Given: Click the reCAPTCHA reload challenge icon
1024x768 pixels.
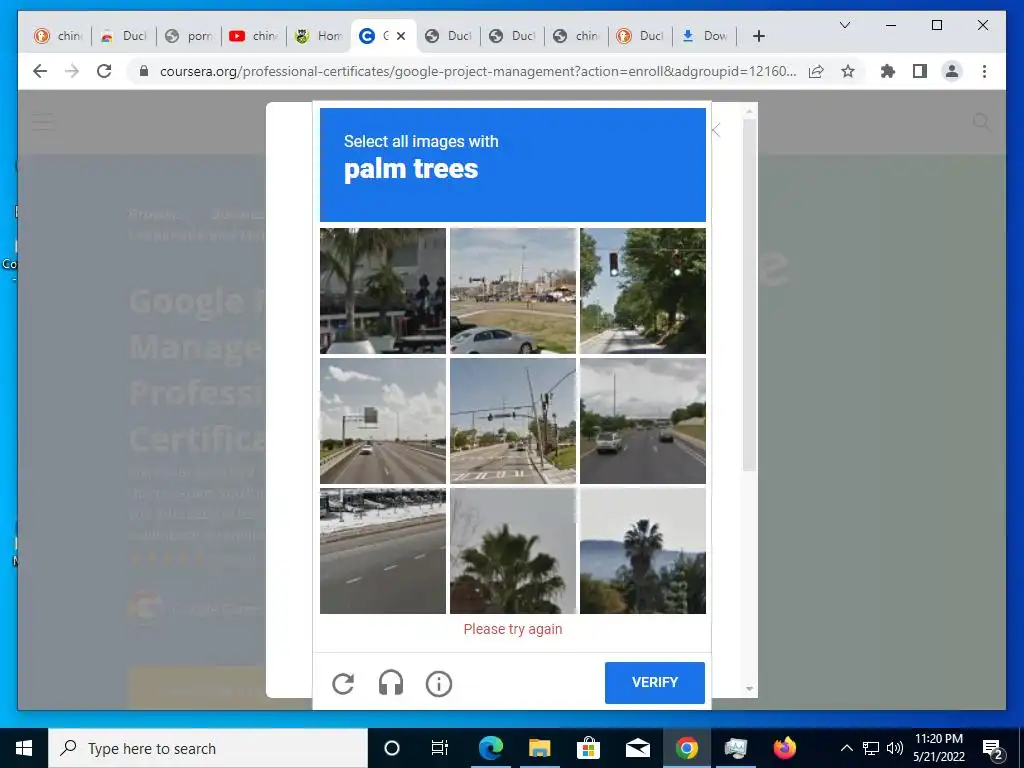Looking at the screenshot, I should pyautogui.click(x=343, y=683).
